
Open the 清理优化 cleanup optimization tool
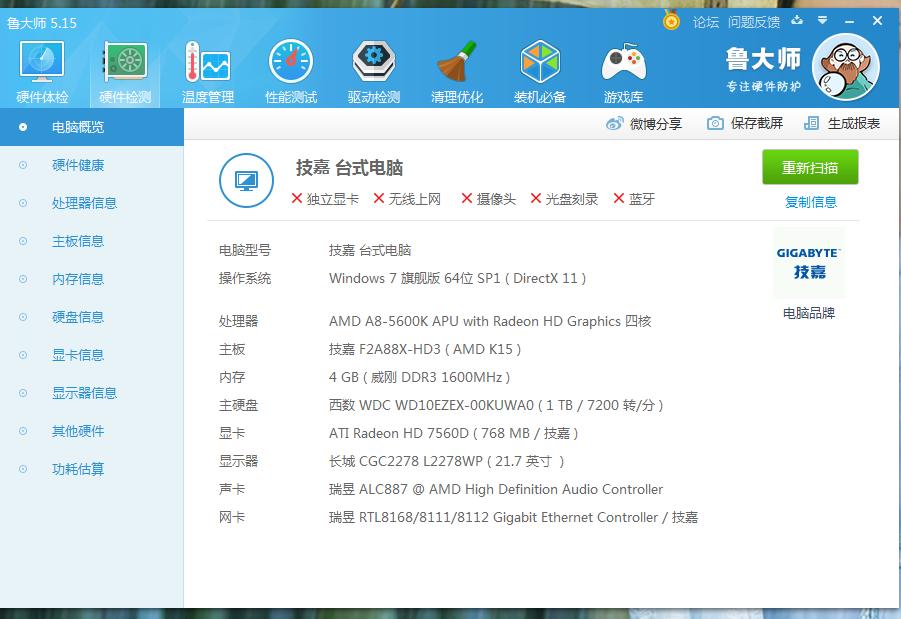coord(456,67)
